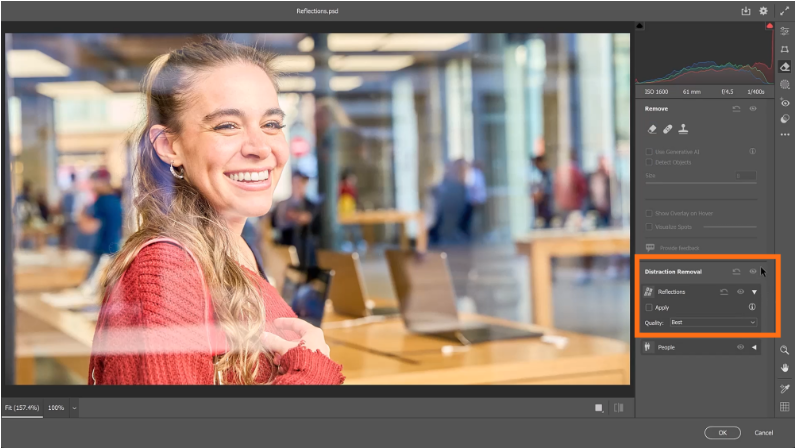Viewport: 795px width, 448px height.
Task: Collapse the Reflections section arrow
Action: (x=755, y=292)
